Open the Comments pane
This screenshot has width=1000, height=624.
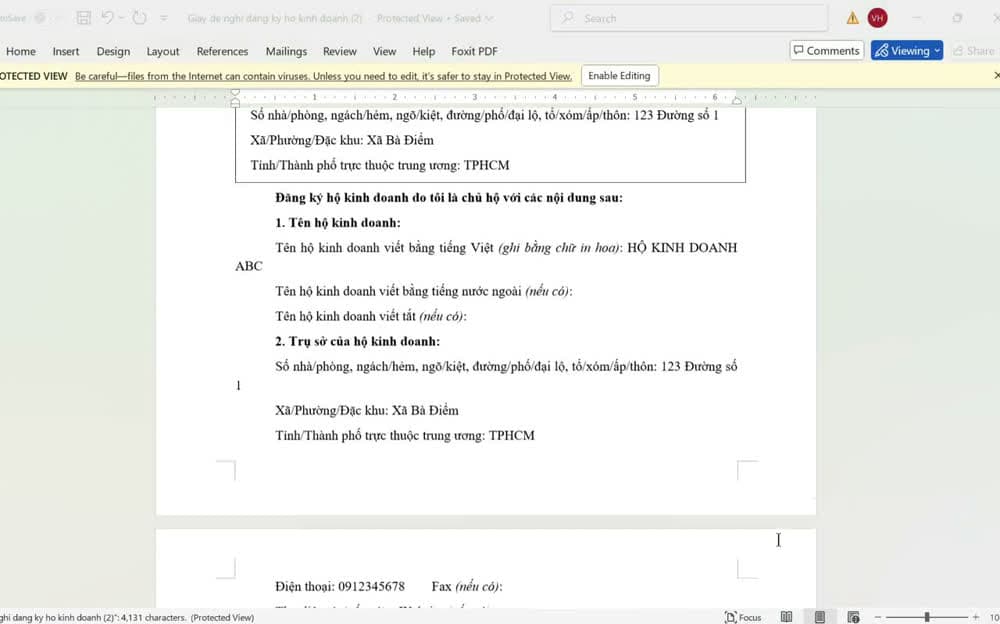pos(827,50)
